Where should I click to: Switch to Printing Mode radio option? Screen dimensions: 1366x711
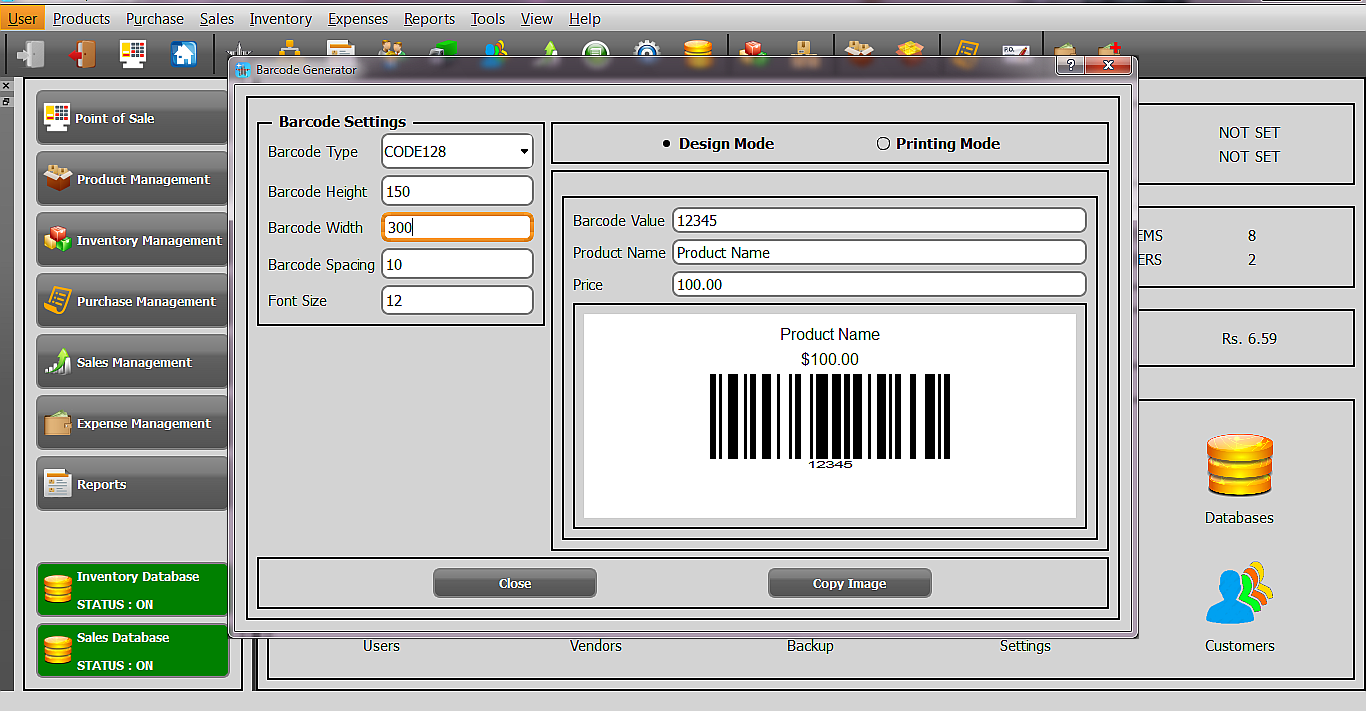883,144
